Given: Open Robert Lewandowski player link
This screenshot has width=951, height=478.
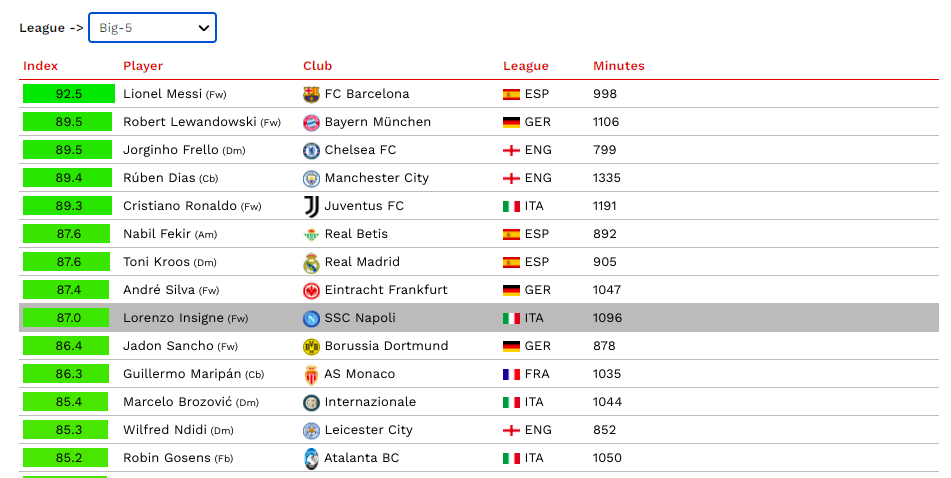Looking at the screenshot, I should [190, 121].
